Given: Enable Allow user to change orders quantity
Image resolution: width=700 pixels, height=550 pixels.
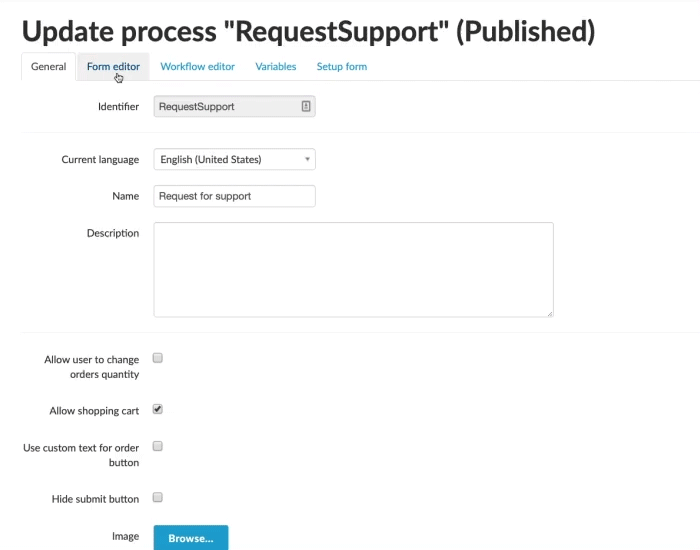Looking at the screenshot, I should pos(158,358).
